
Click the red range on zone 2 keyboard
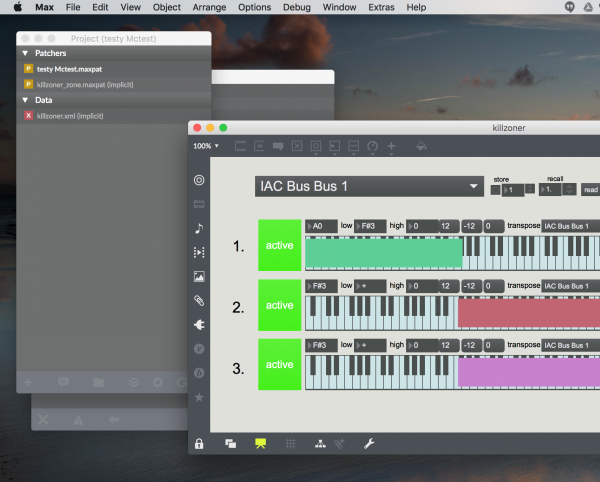[x=529, y=313]
